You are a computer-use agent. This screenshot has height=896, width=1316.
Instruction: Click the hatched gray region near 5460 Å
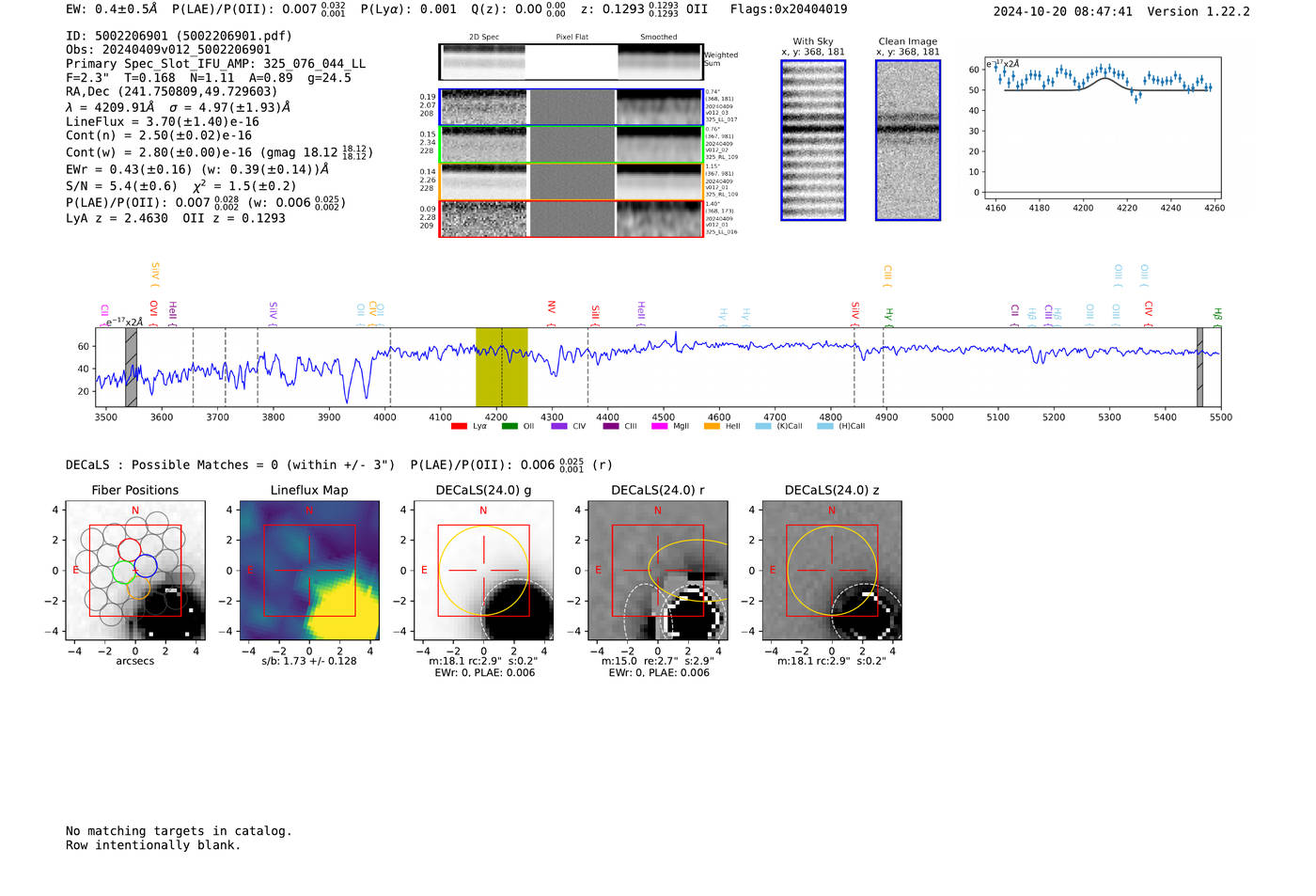point(1199,367)
